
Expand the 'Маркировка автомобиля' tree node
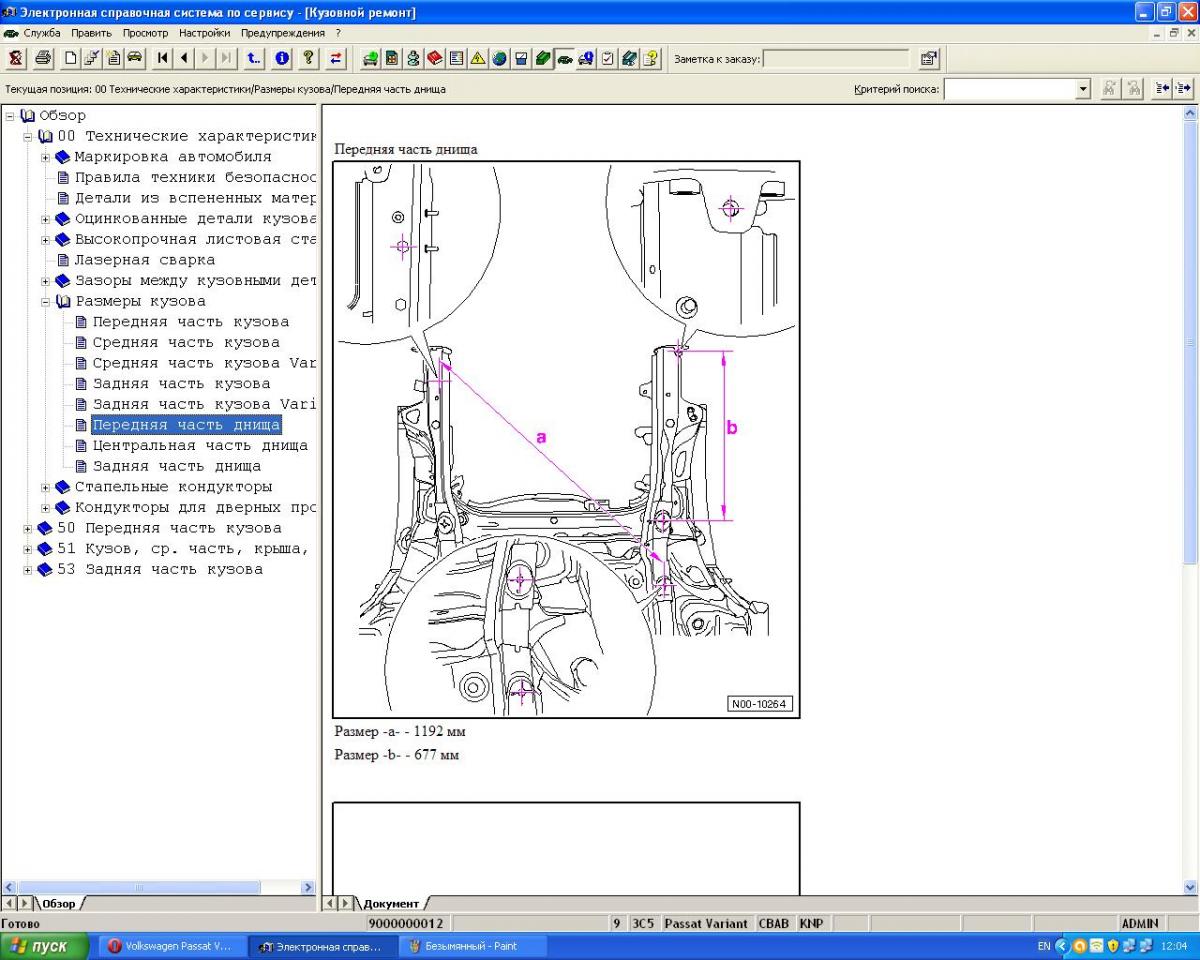coord(46,157)
